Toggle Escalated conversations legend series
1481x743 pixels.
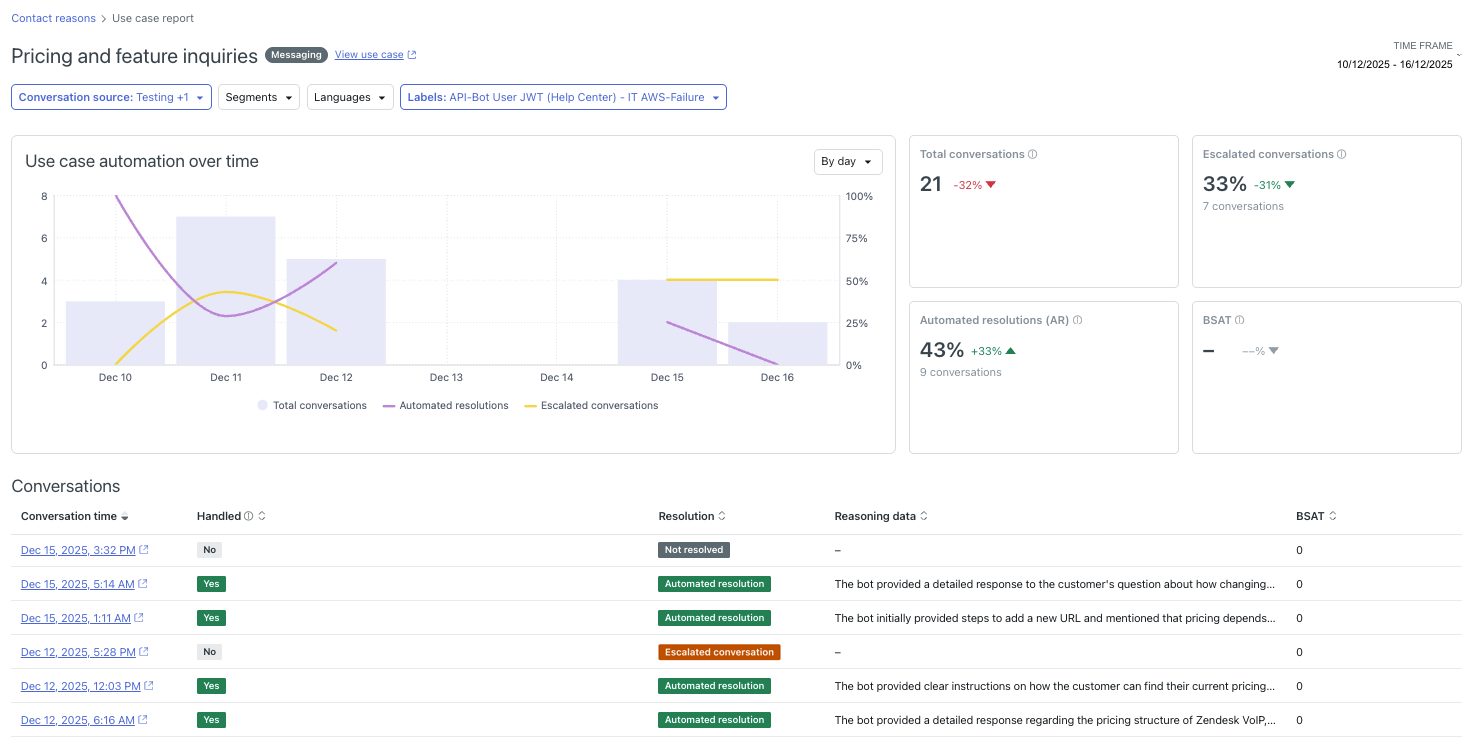(590, 406)
